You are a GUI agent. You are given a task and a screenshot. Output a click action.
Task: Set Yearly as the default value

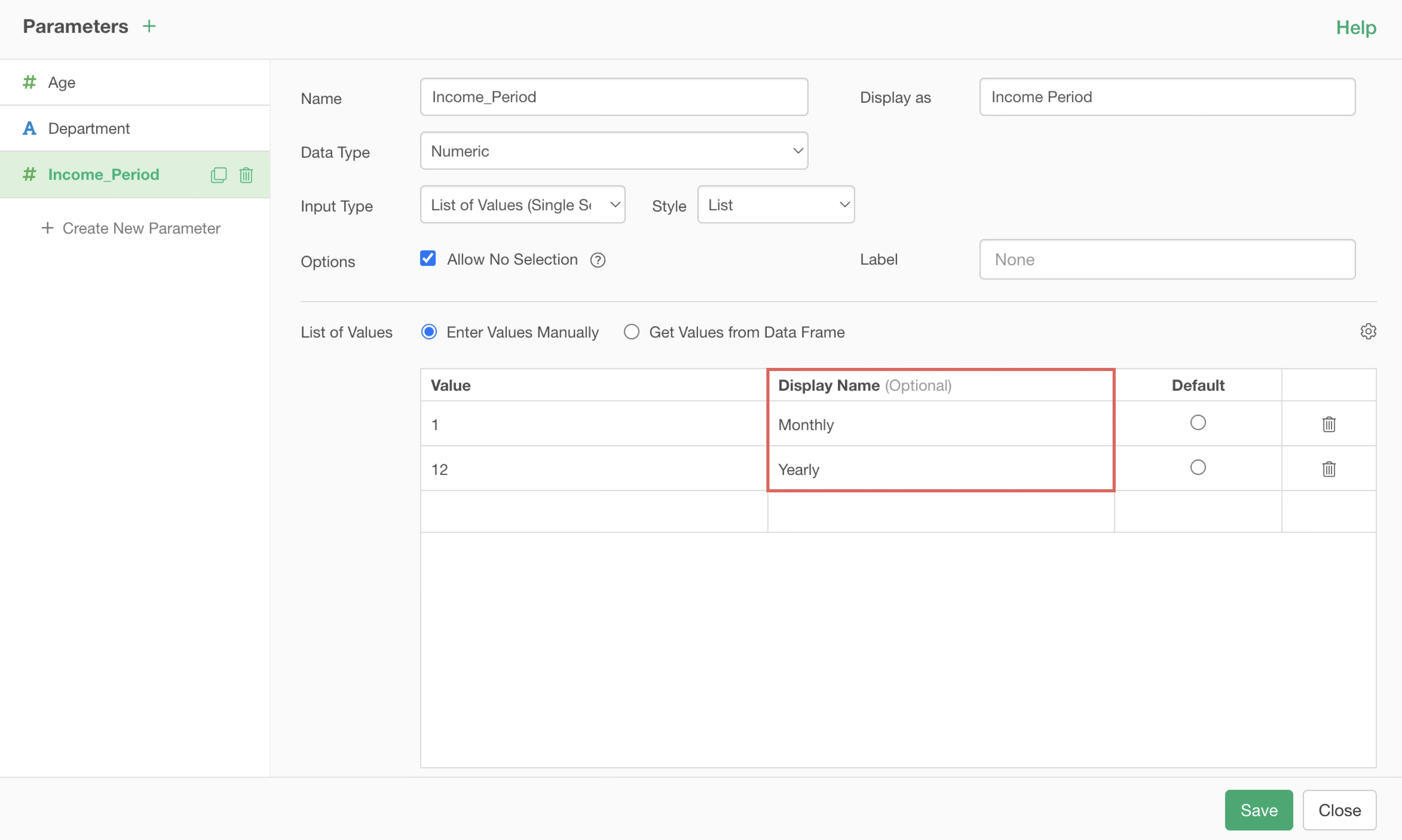(1198, 467)
